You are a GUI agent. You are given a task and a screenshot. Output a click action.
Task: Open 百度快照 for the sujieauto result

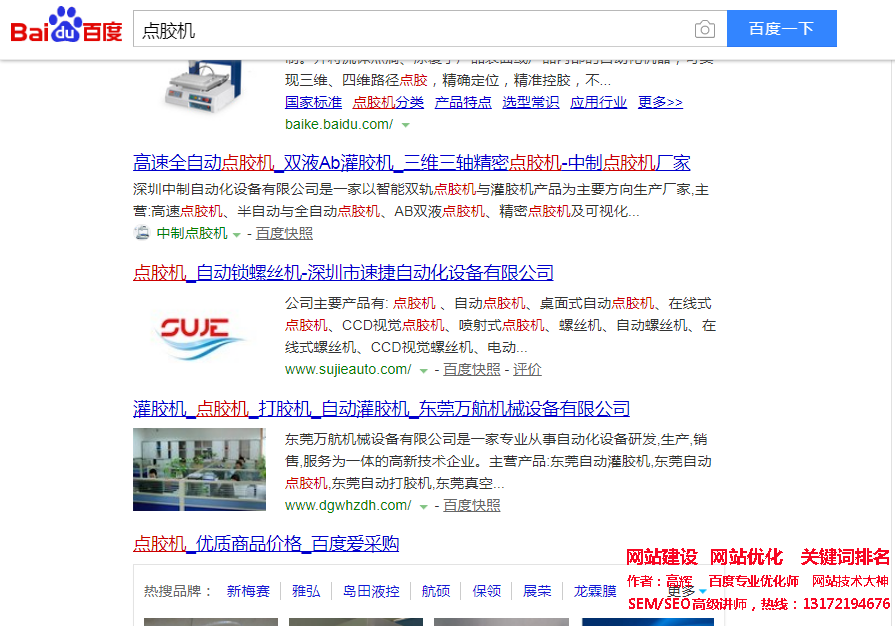[472, 369]
